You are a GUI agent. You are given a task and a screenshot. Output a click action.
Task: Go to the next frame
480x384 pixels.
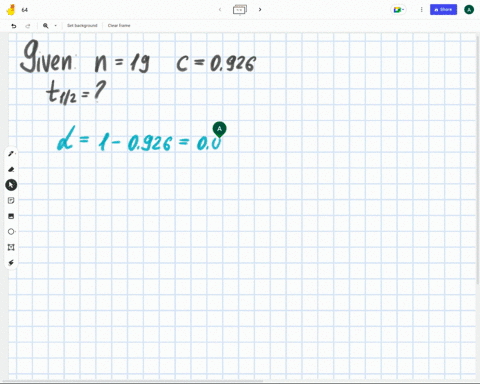(x=260, y=10)
